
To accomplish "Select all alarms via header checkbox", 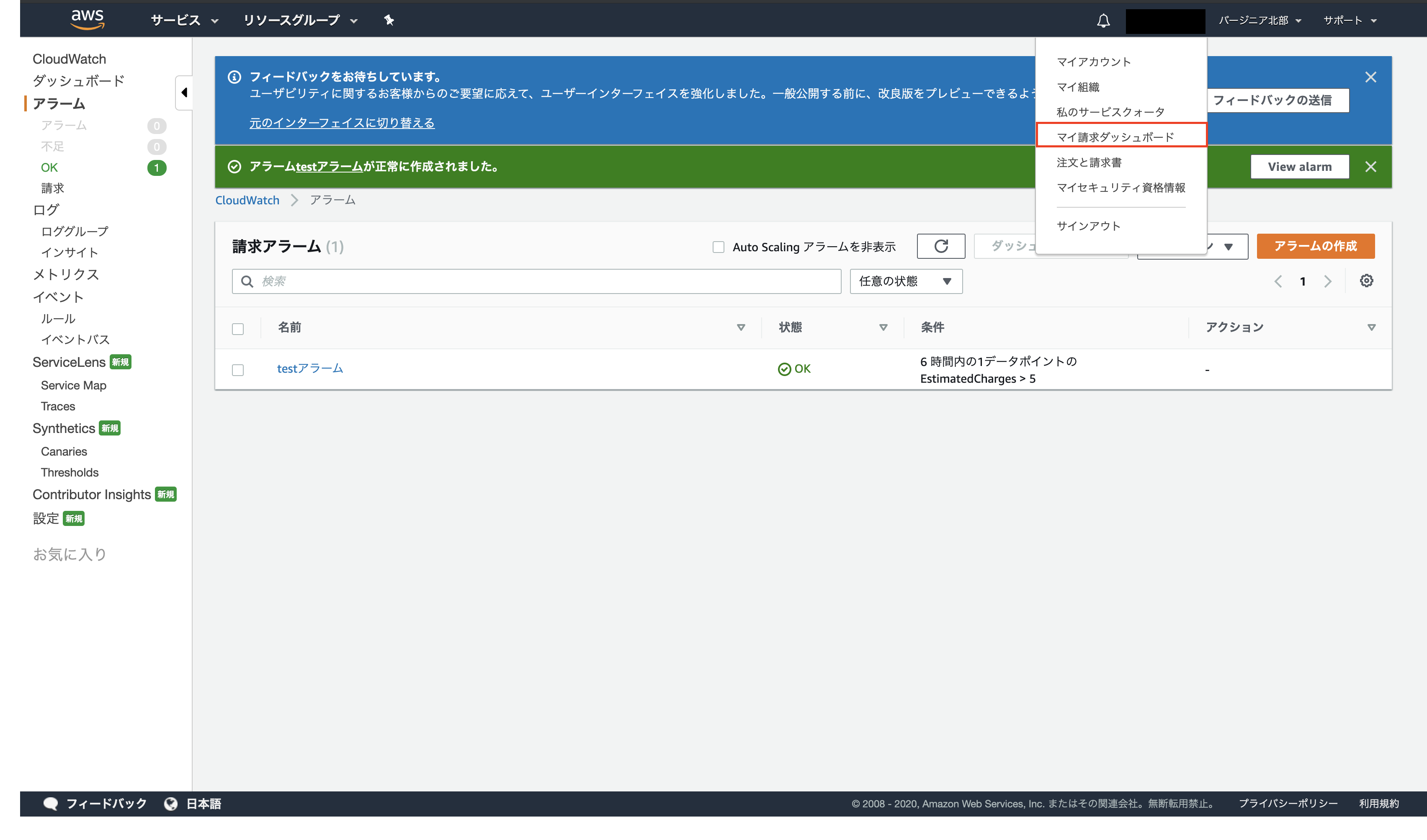I will 238,329.
